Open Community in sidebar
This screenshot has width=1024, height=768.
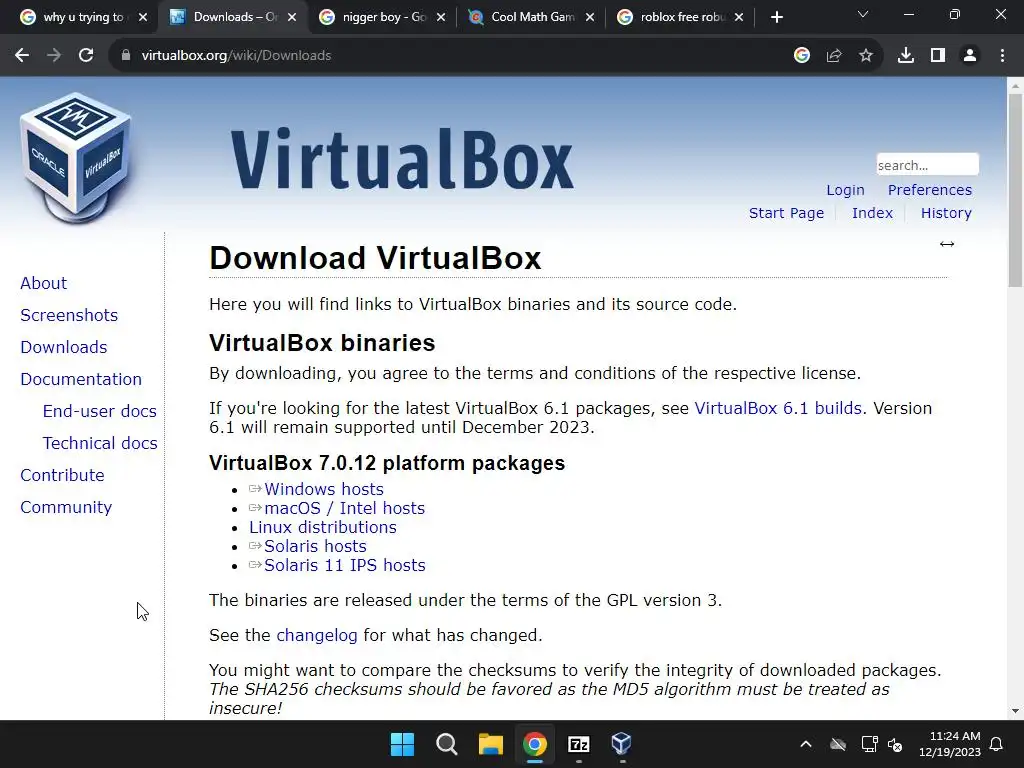pyautogui.click(x=66, y=507)
